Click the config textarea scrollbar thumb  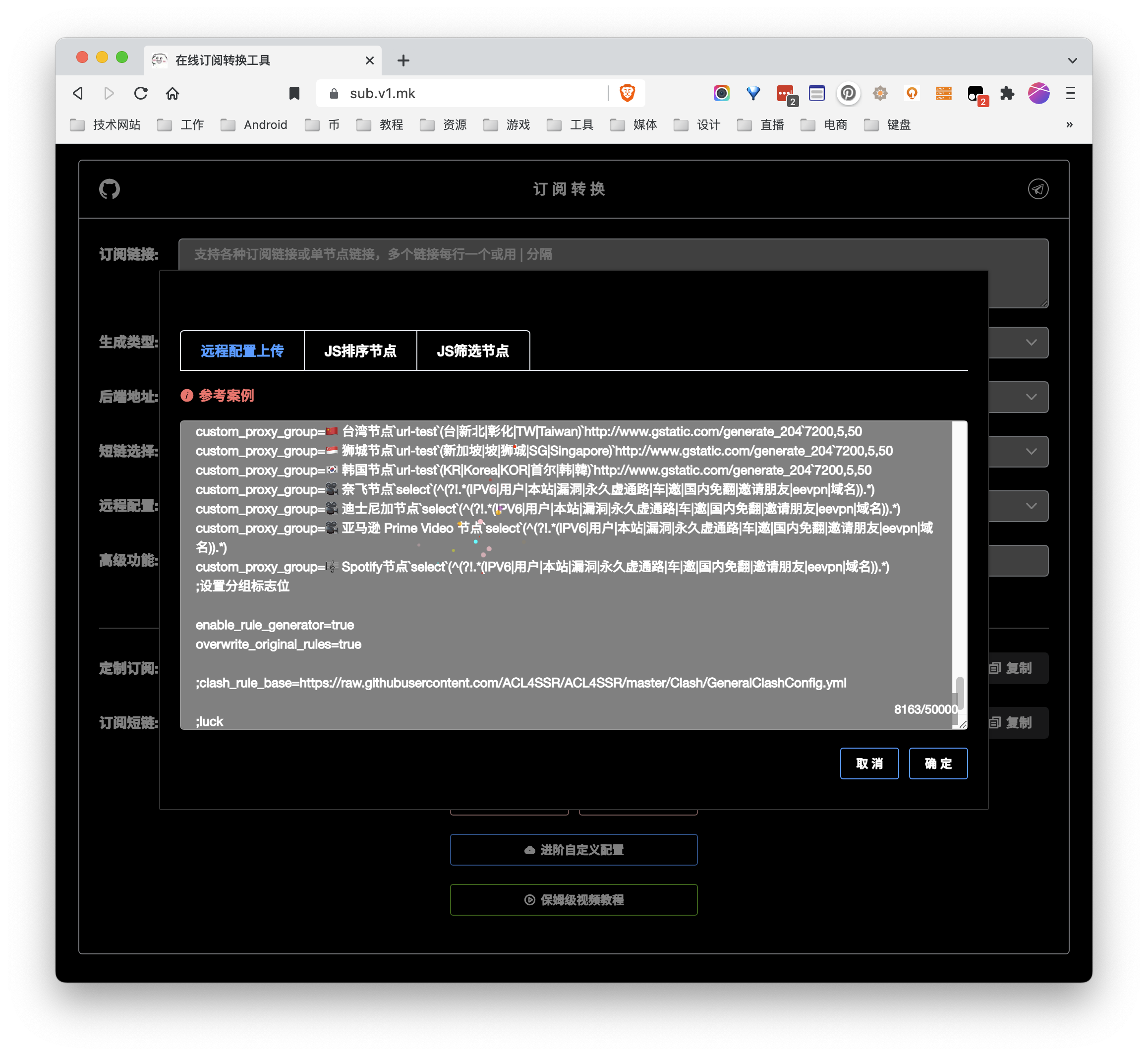coord(960,692)
